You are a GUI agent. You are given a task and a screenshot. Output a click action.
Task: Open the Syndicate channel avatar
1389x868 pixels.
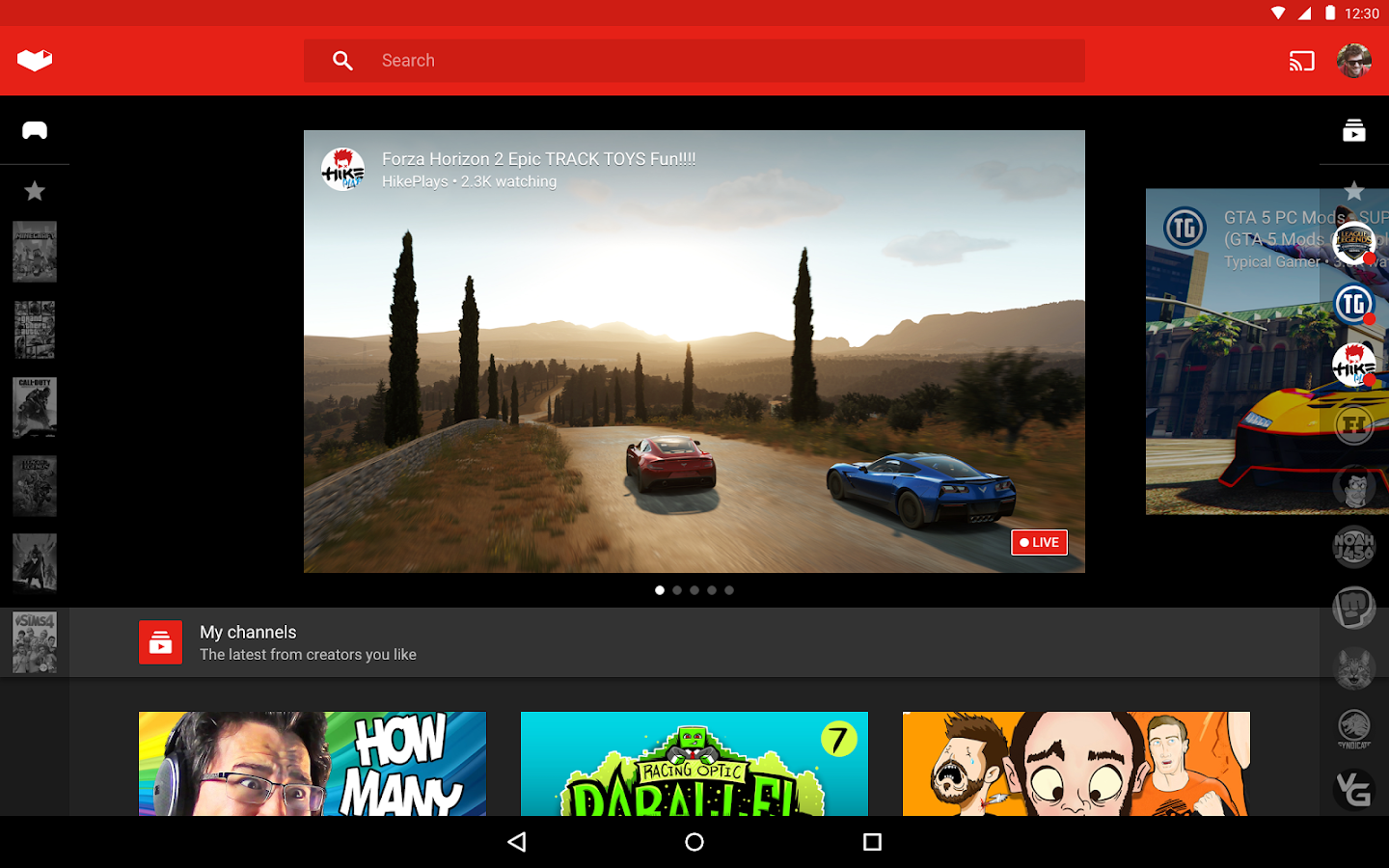click(x=1354, y=729)
